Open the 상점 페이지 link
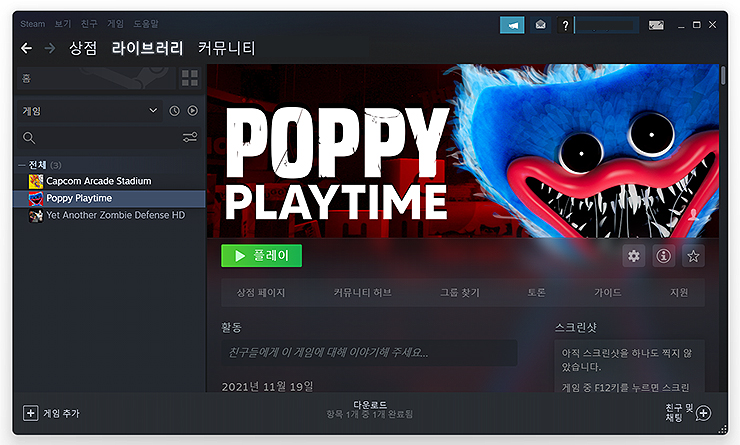The height and width of the screenshot is (445, 740). 261,293
